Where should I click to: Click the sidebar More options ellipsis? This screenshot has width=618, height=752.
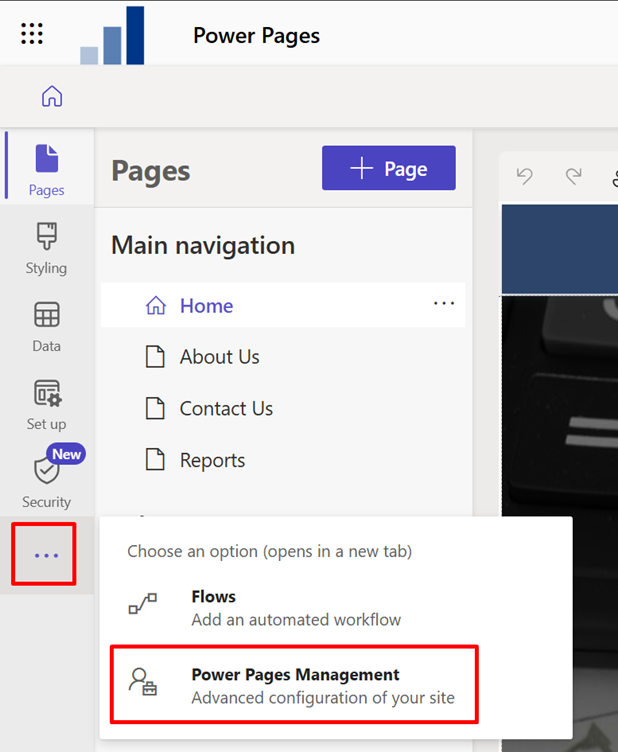[46, 555]
